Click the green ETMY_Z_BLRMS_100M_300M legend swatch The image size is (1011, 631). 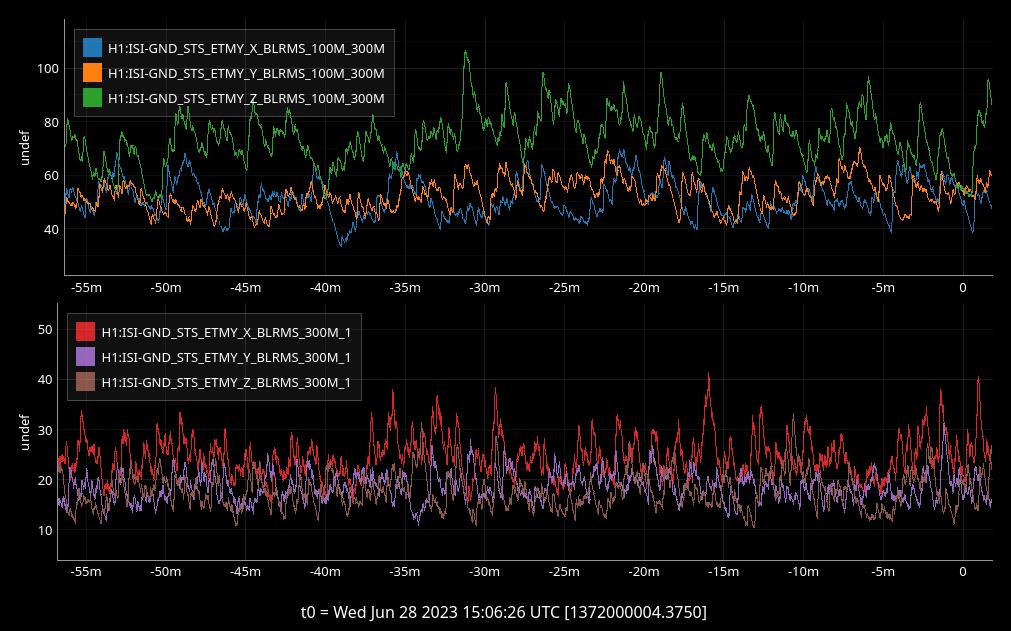pyautogui.click(x=93, y=98)
